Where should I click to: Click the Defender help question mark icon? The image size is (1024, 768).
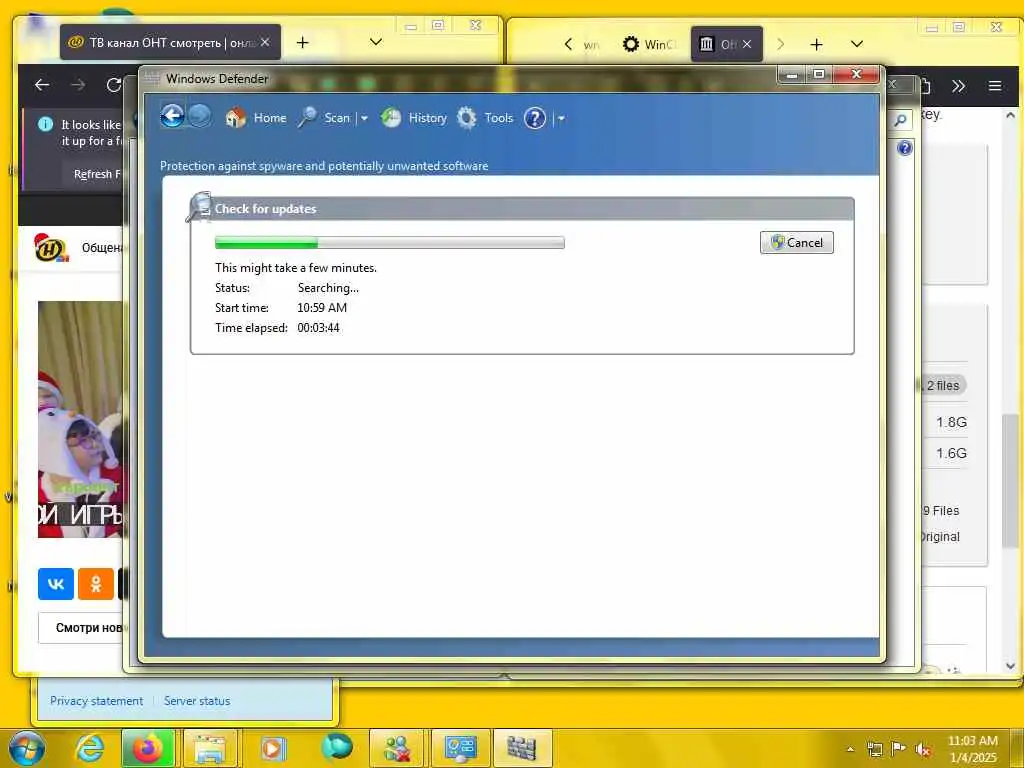point(535,118)
